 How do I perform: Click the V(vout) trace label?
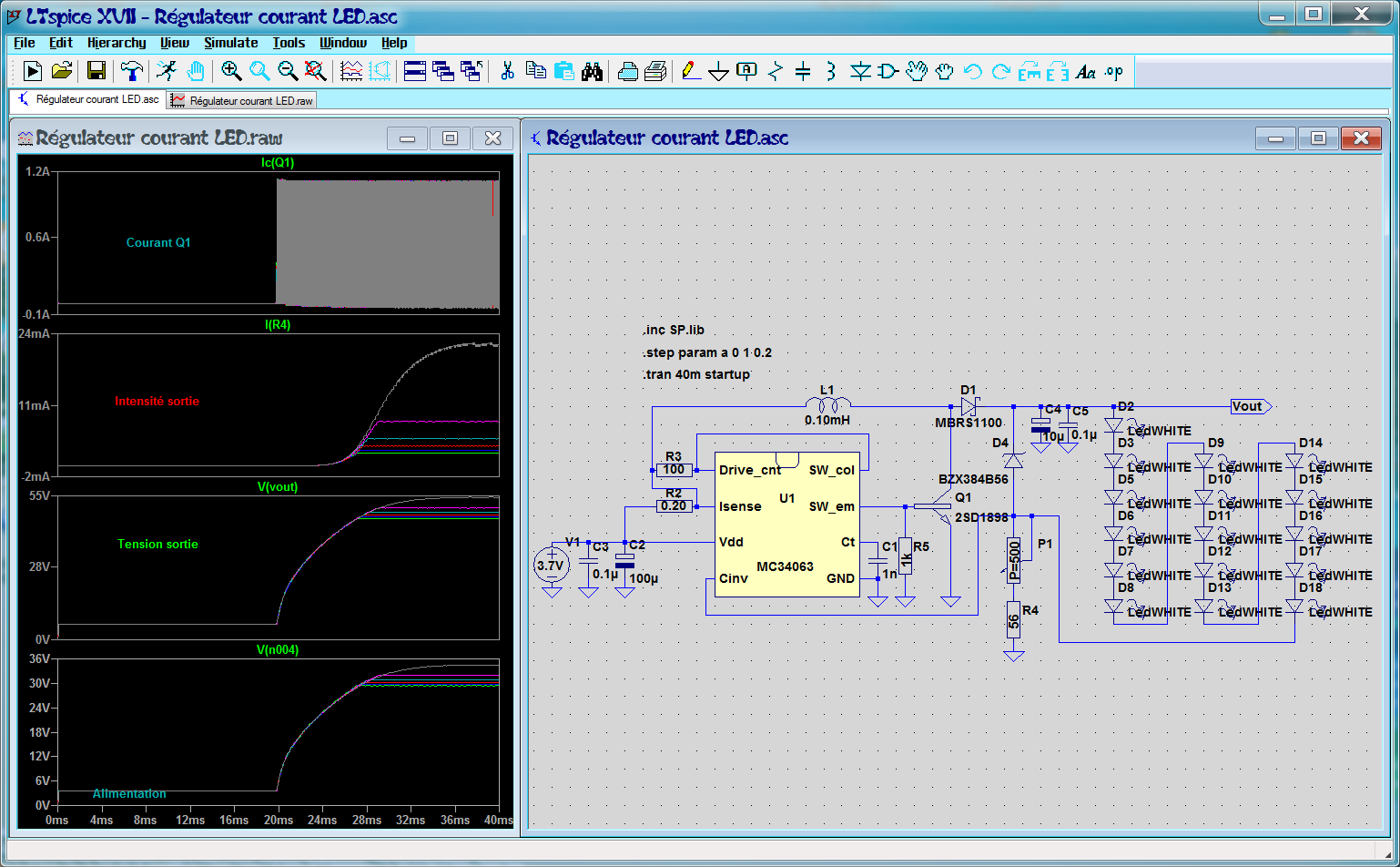point(278,487)
